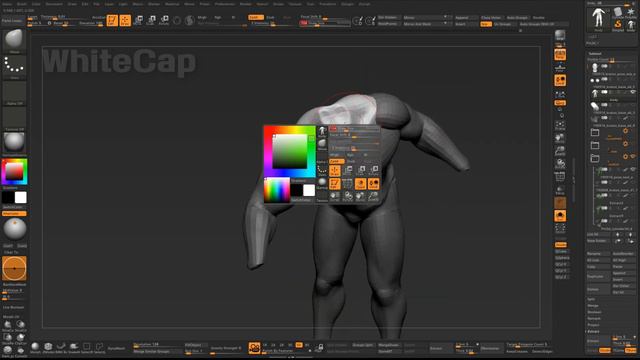Screen dimensions: 640x360
Task: Click the Rename subtool button
Action: tap(598, 253)
